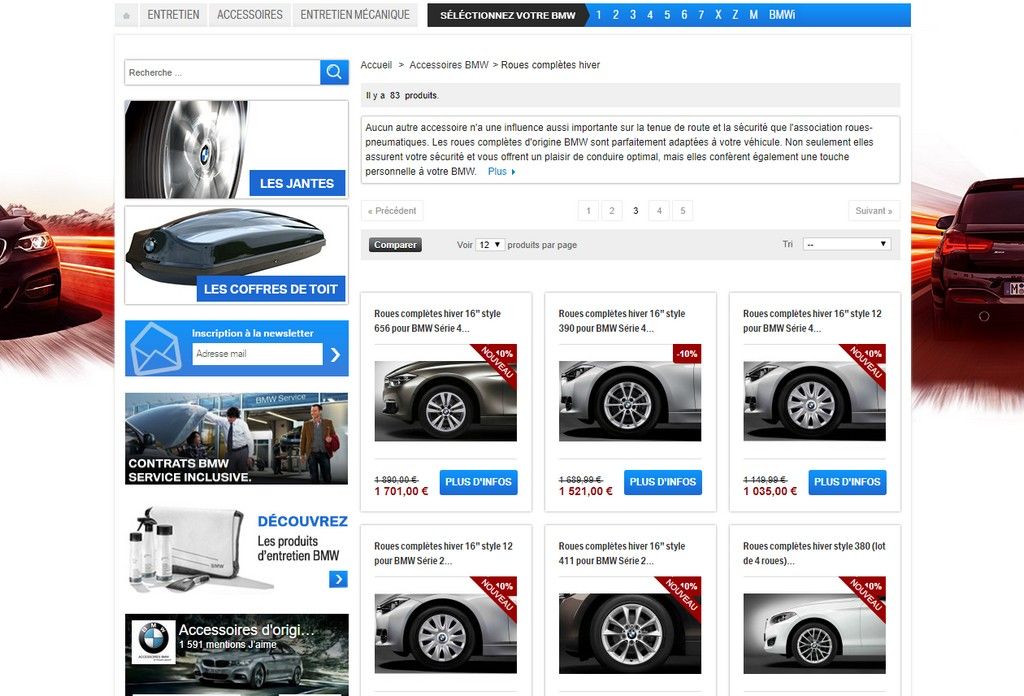This screenshot has width=1024, height=696.
Task: Click the 1 521,00 € price
Action: (x=586, y=491)
